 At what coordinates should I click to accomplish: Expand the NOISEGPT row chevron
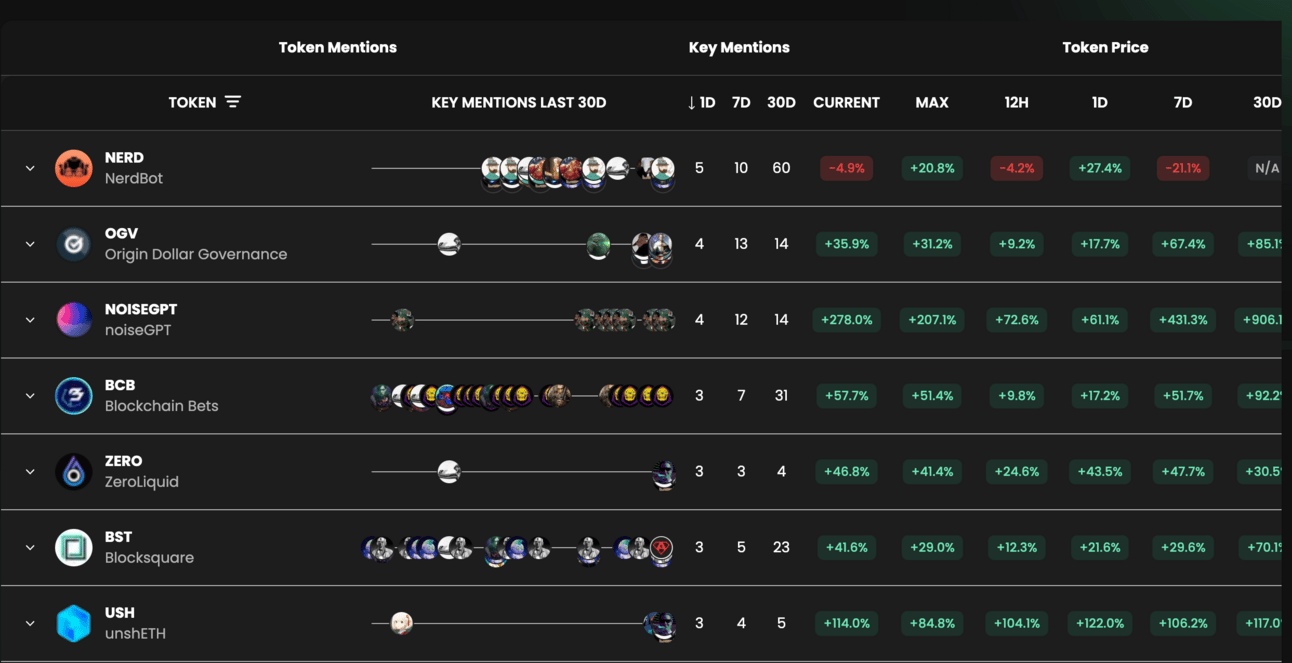30,320
